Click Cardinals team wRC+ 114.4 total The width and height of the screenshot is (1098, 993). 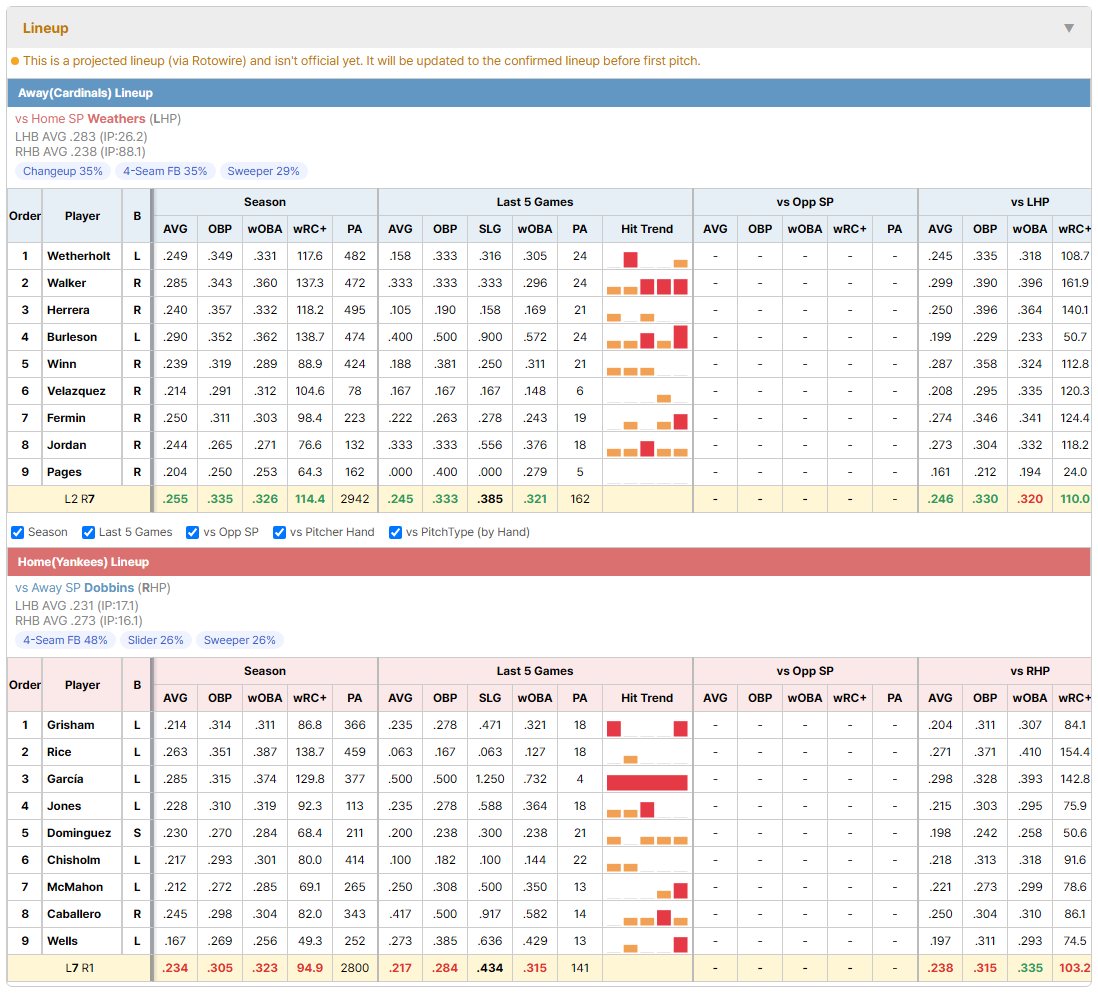[310, 499]
